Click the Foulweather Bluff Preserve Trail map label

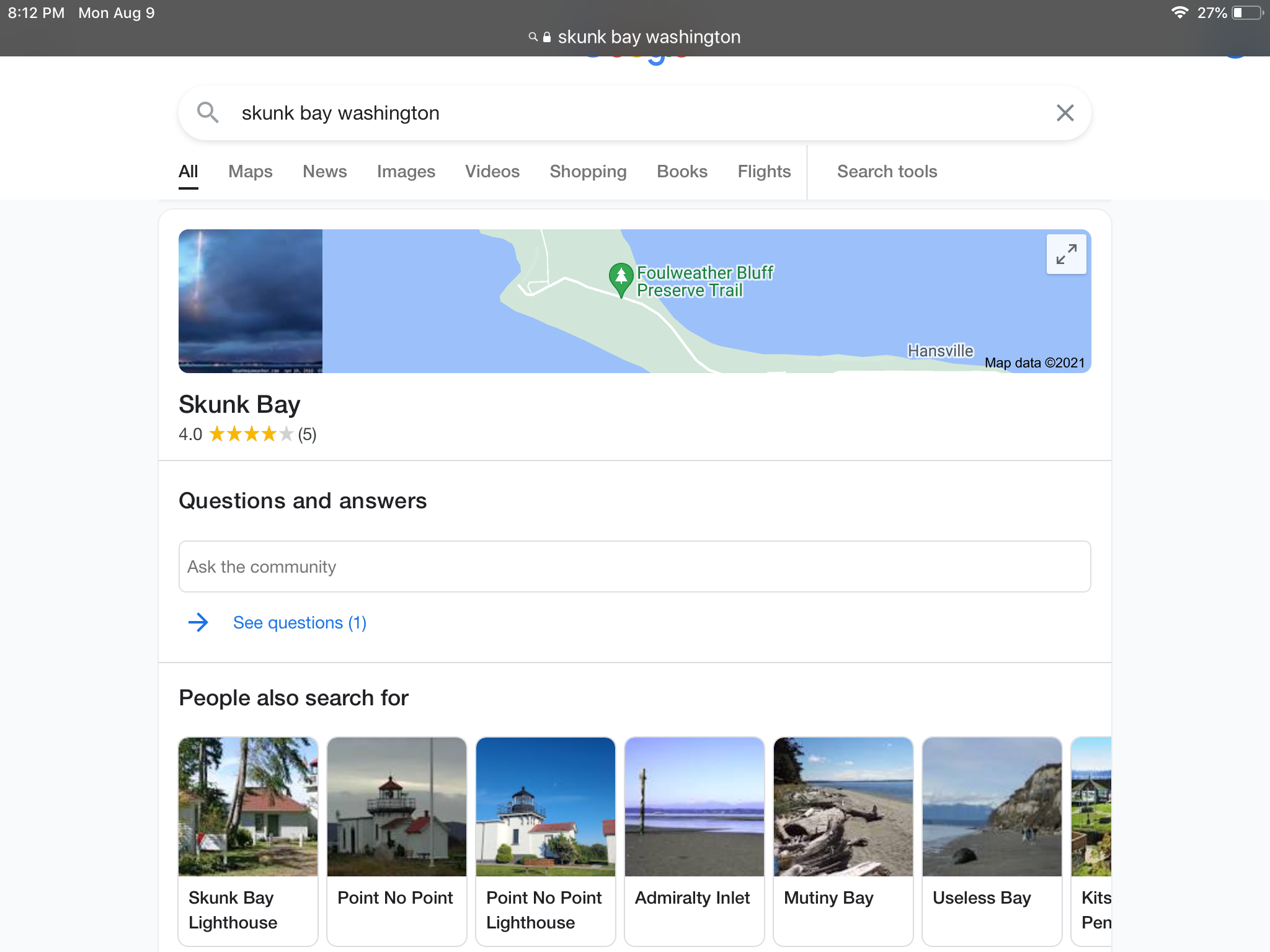[x=705, y=281]
